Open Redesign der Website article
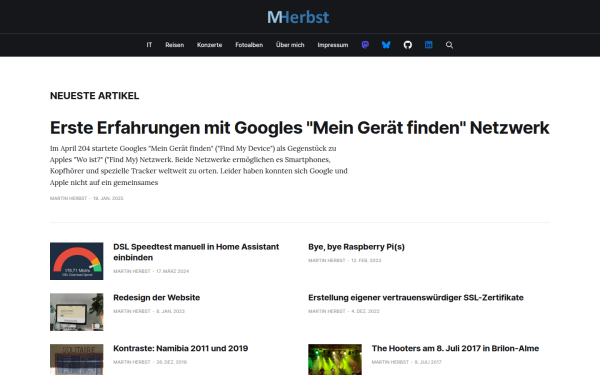 pos(157,298)
